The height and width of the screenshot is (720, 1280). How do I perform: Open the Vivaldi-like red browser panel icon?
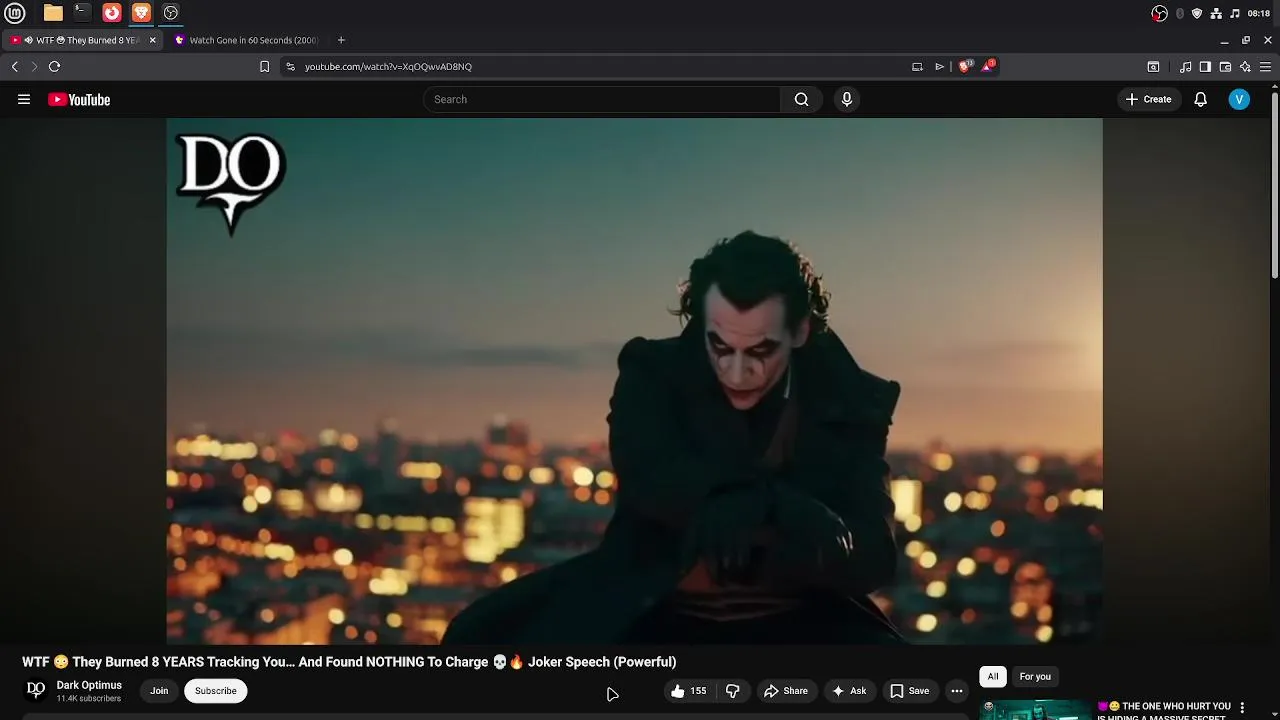tap(112, 13)
